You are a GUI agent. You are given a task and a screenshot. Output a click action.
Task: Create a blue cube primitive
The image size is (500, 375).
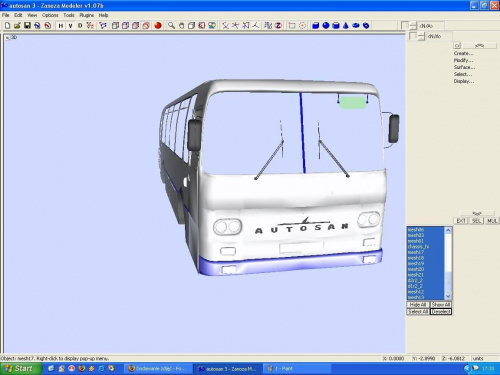click(x=315, y=25)
